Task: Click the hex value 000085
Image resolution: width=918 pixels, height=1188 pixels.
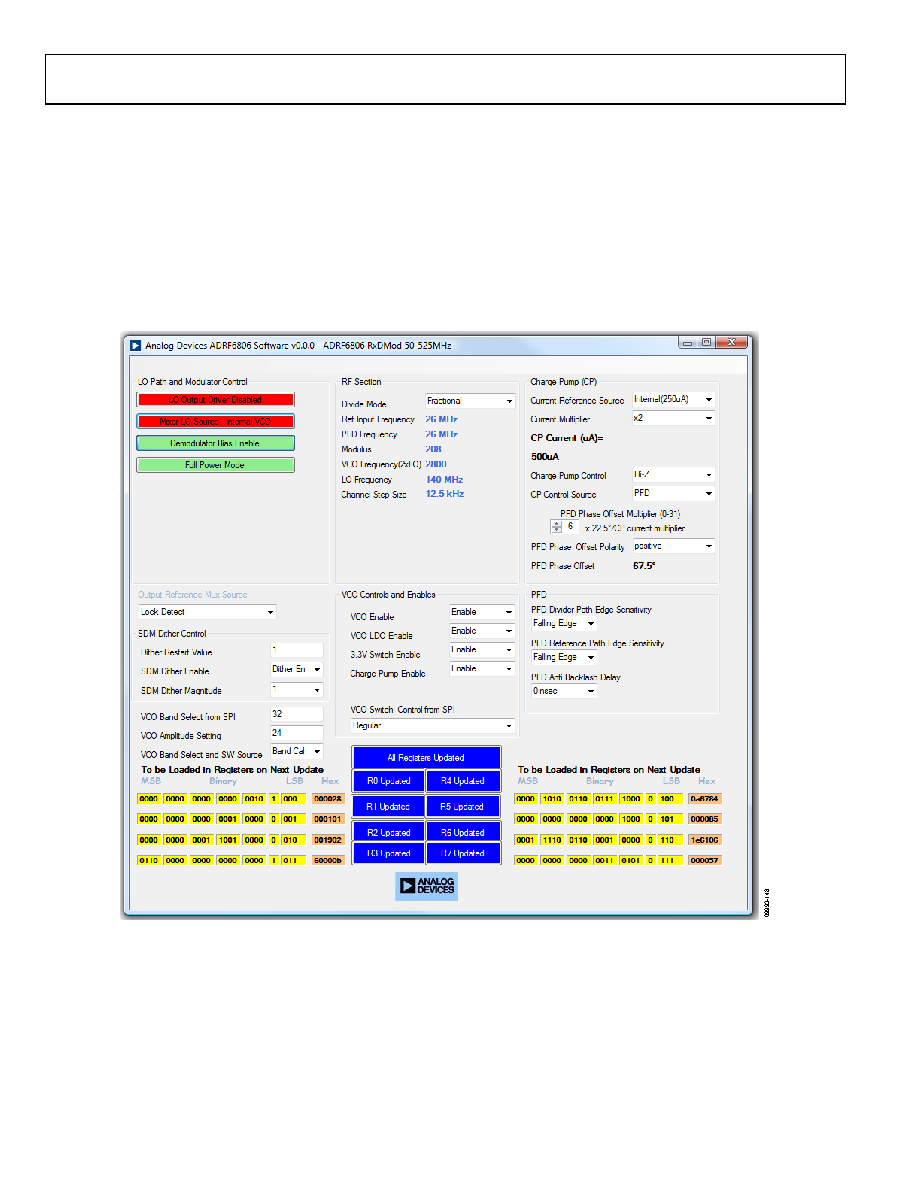Action: tap(704, 819)
